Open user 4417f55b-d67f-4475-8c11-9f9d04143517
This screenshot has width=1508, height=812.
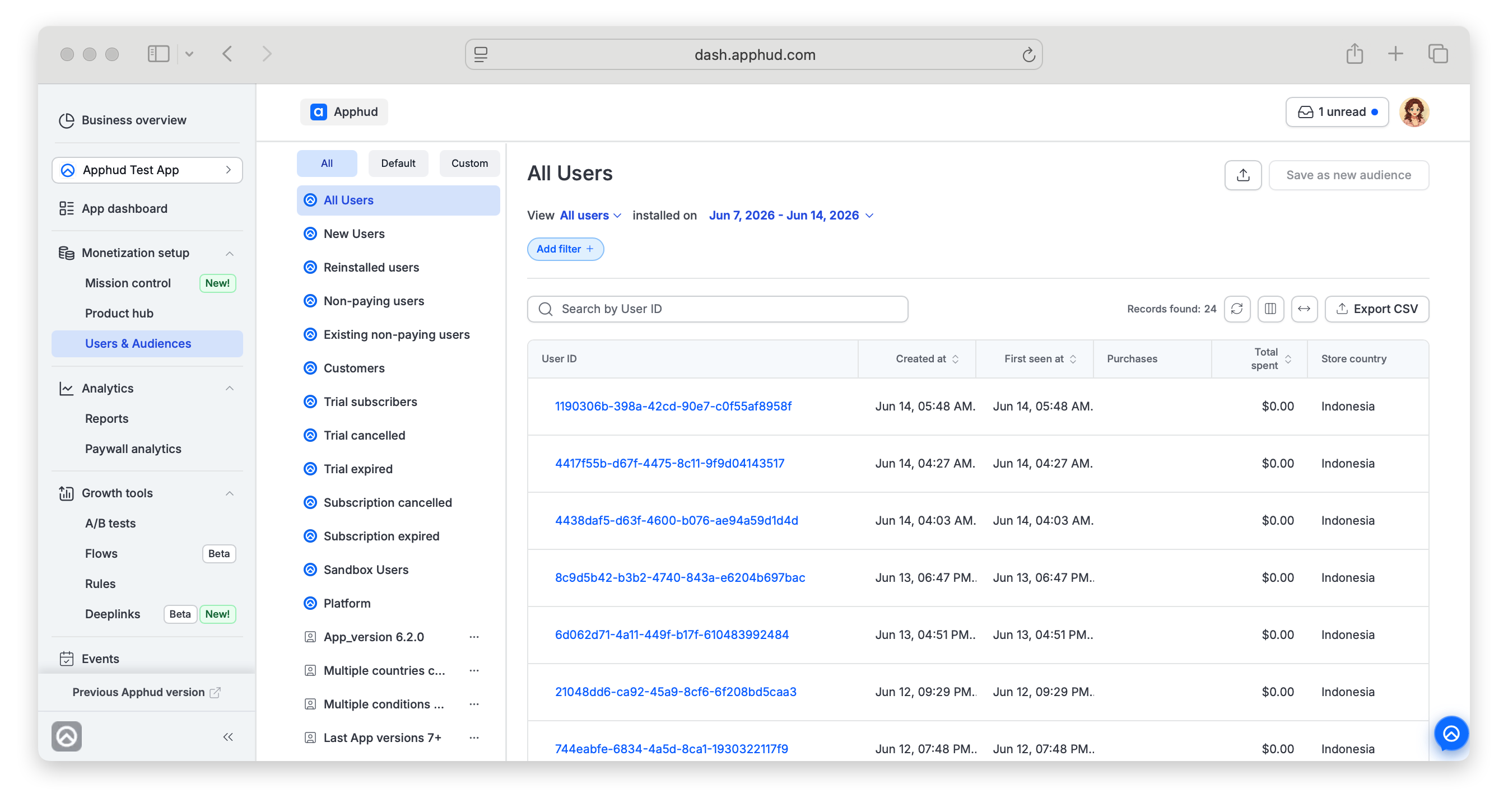pyautogui.click(x=669, y=463)
